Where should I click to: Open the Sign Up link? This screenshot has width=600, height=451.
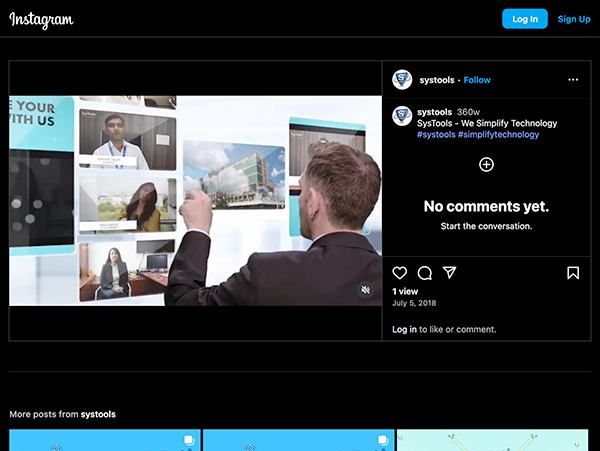(x=574, y=19)
